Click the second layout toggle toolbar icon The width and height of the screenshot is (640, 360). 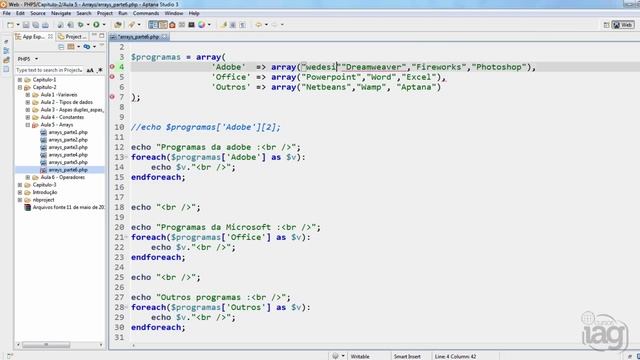click(x=163, y=25)
